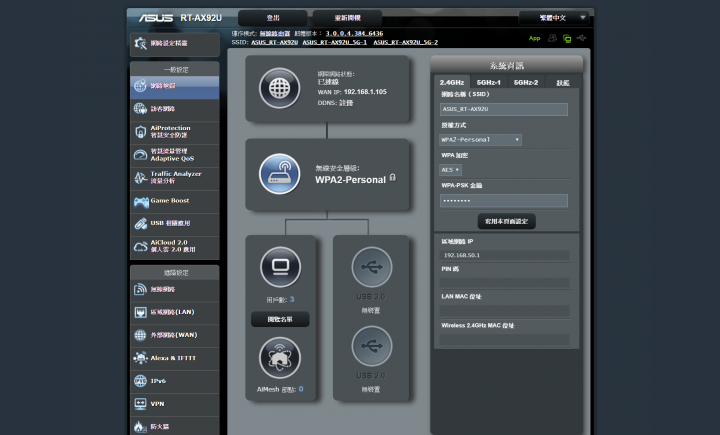Click the WAN IP 192.168.1.105 text
The width and height of the screenshot is (720, 435).
click(x=365, y=92)
